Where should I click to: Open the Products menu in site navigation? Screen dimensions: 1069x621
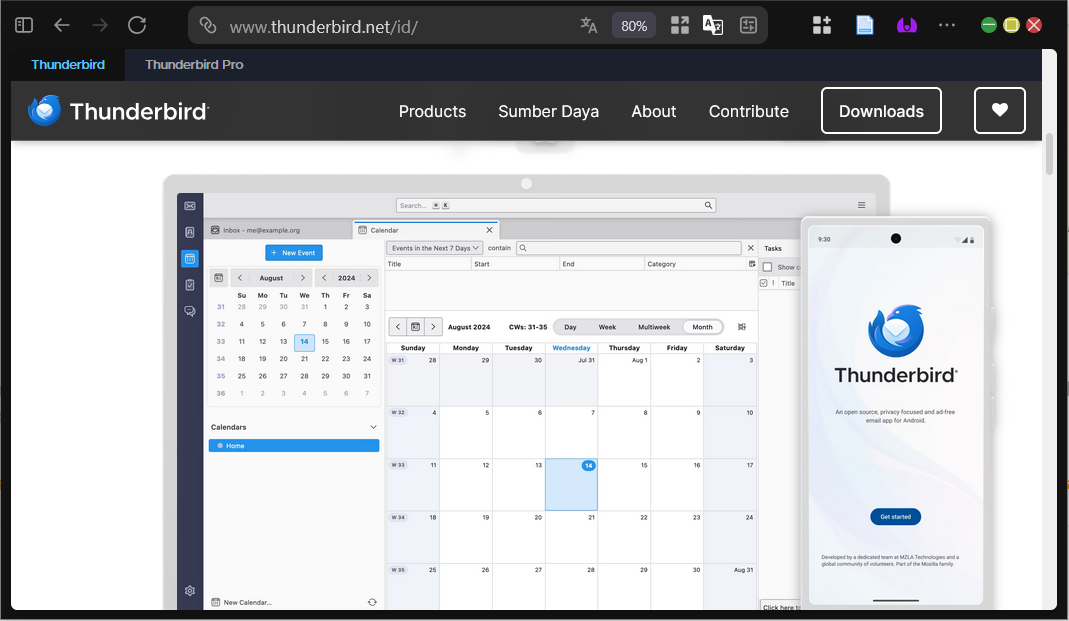click(432, 111)
